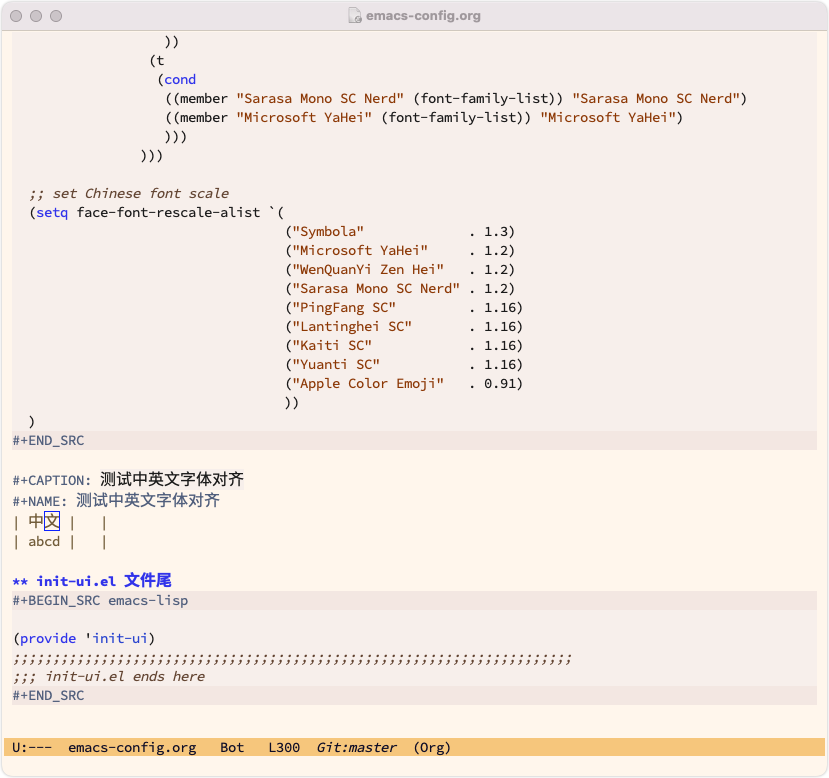Click the #+CAPTION: keyword
Screen dimensions: 829x778
pos(52,480)
